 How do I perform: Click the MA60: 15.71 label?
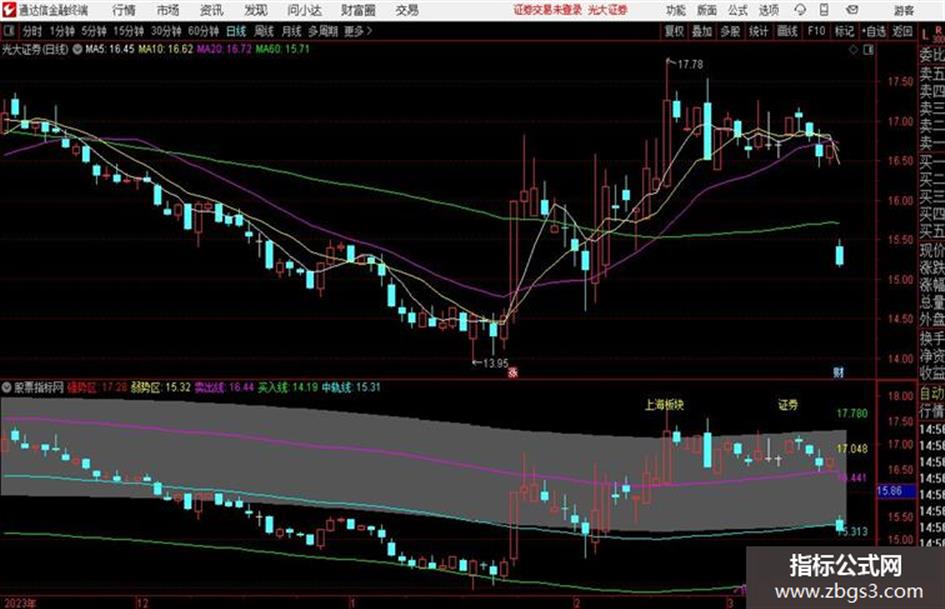283,49
